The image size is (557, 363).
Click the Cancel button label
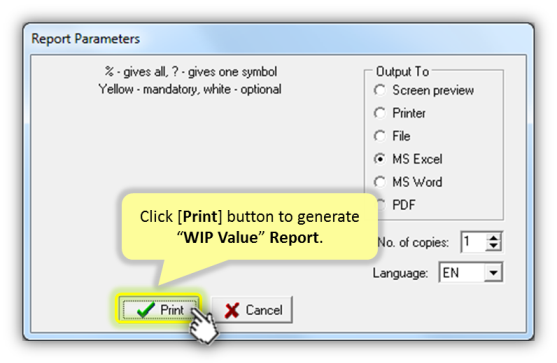pos(264,310)
